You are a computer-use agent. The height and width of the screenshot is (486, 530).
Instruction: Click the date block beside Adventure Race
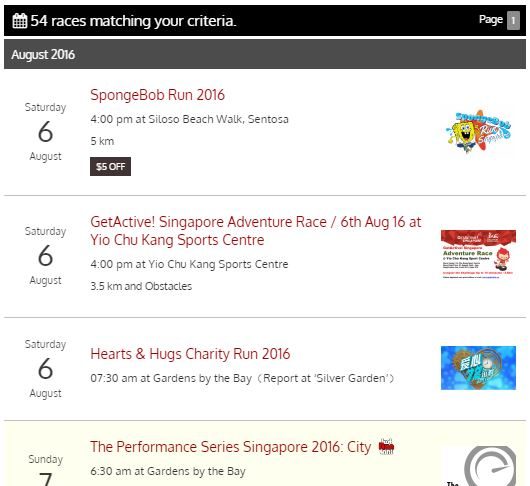click(45, 256)
